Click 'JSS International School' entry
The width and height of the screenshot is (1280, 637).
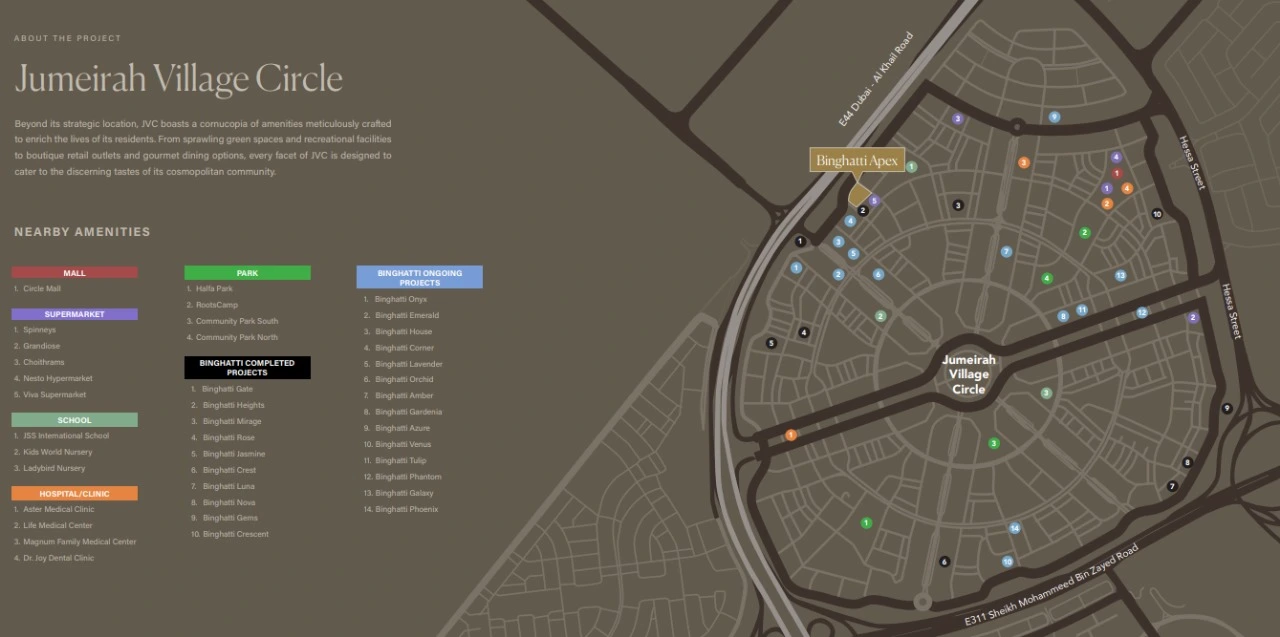tap(66, 436)
